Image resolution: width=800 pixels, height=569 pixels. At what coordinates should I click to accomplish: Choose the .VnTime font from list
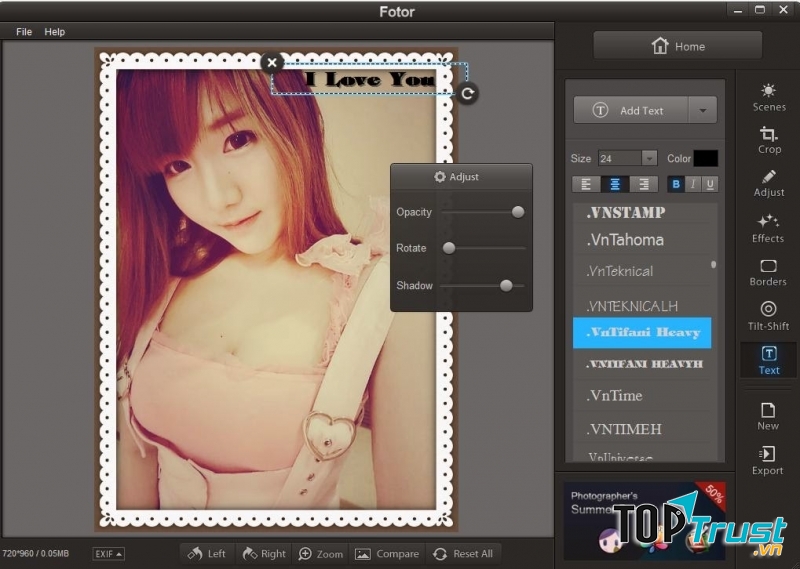(x=614, y=395)
